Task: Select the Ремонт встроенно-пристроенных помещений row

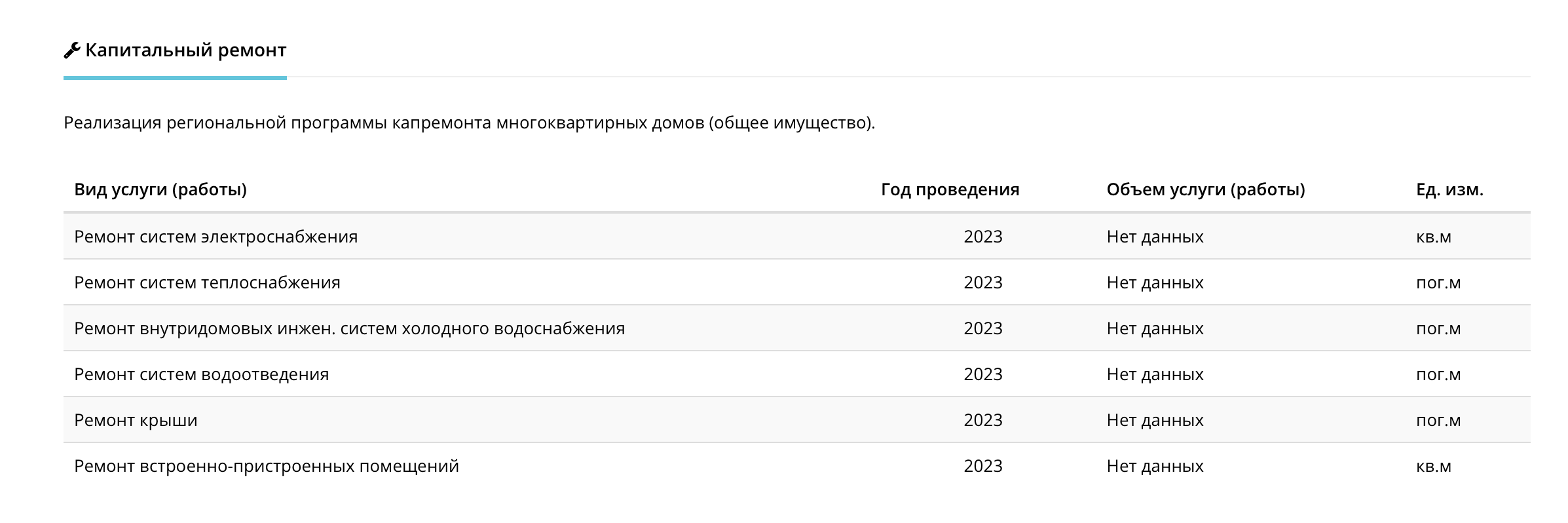Action: pos(267,466)
